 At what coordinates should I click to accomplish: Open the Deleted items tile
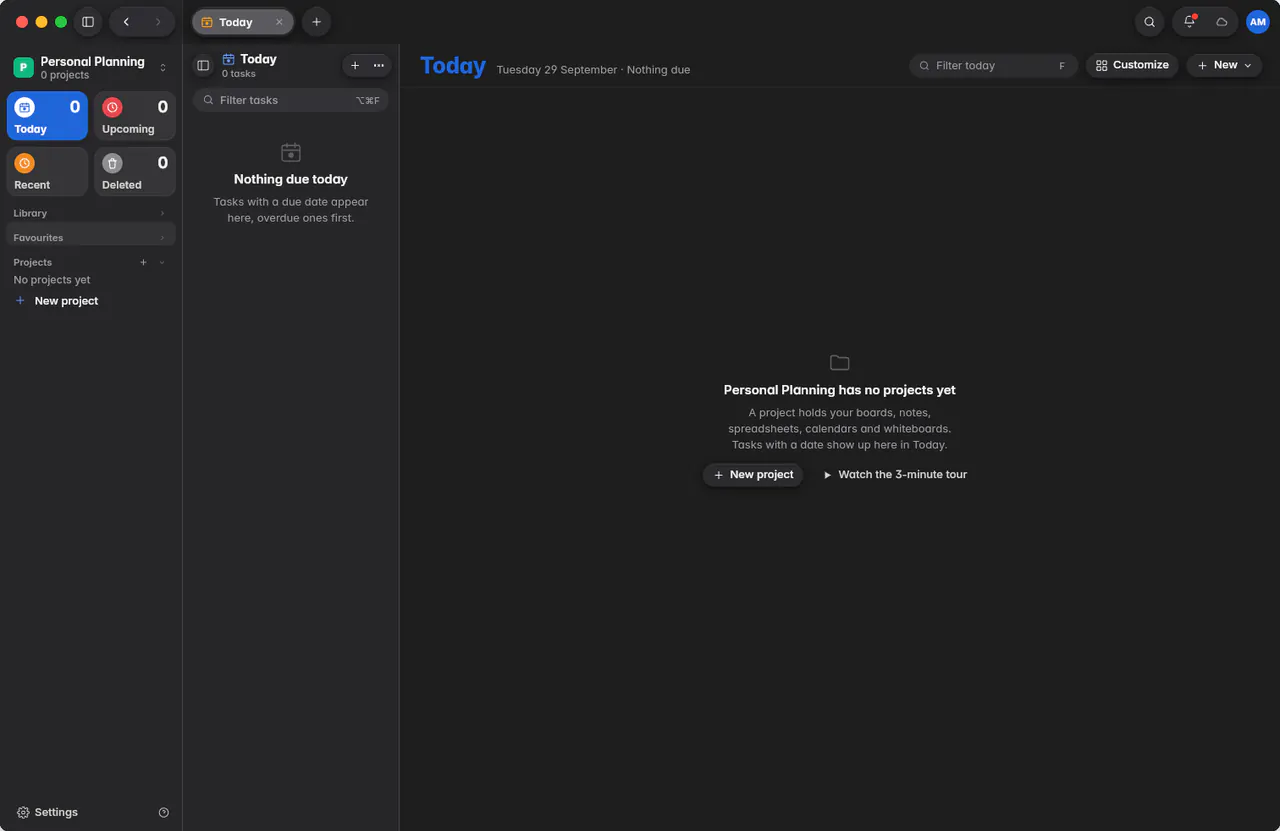135,172
